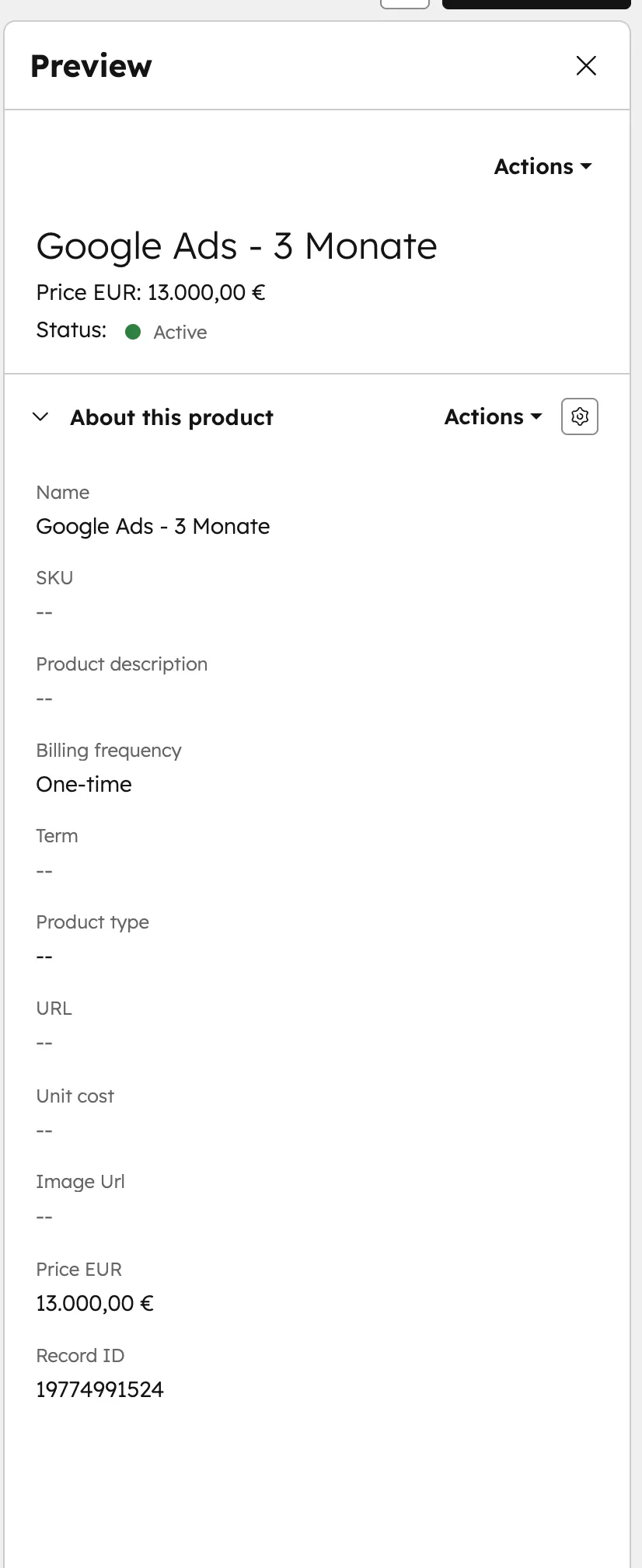The height and width of the screenshot is (1568, 642).
Task: Click the green Active status dot
Action: 133,333
